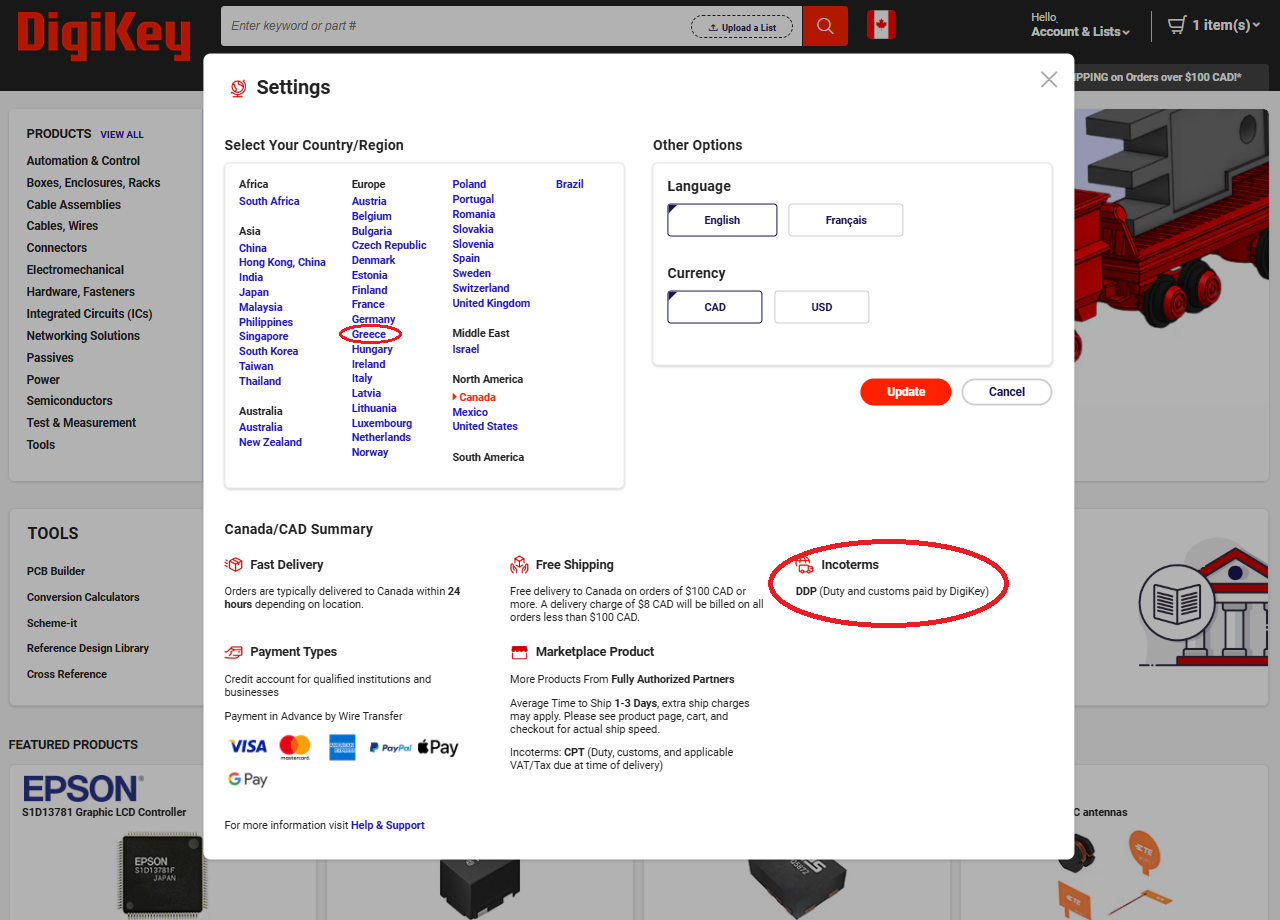Screen dimensions: 1280x920
Task: Click the Visa card icon
Action: pos(248,746)
